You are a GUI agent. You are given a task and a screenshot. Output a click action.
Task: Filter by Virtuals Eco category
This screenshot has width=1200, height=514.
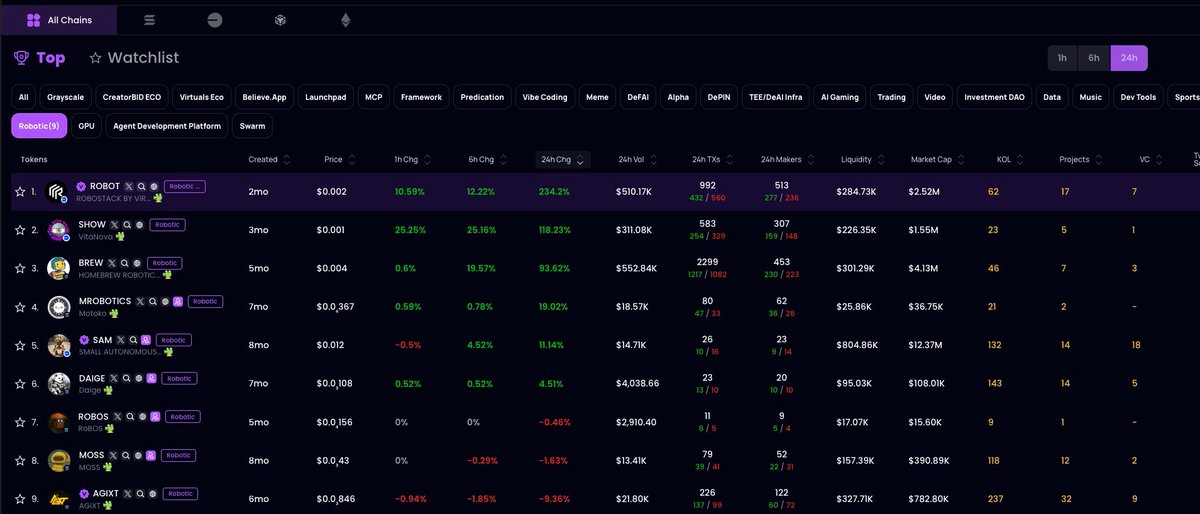point(202,97)
